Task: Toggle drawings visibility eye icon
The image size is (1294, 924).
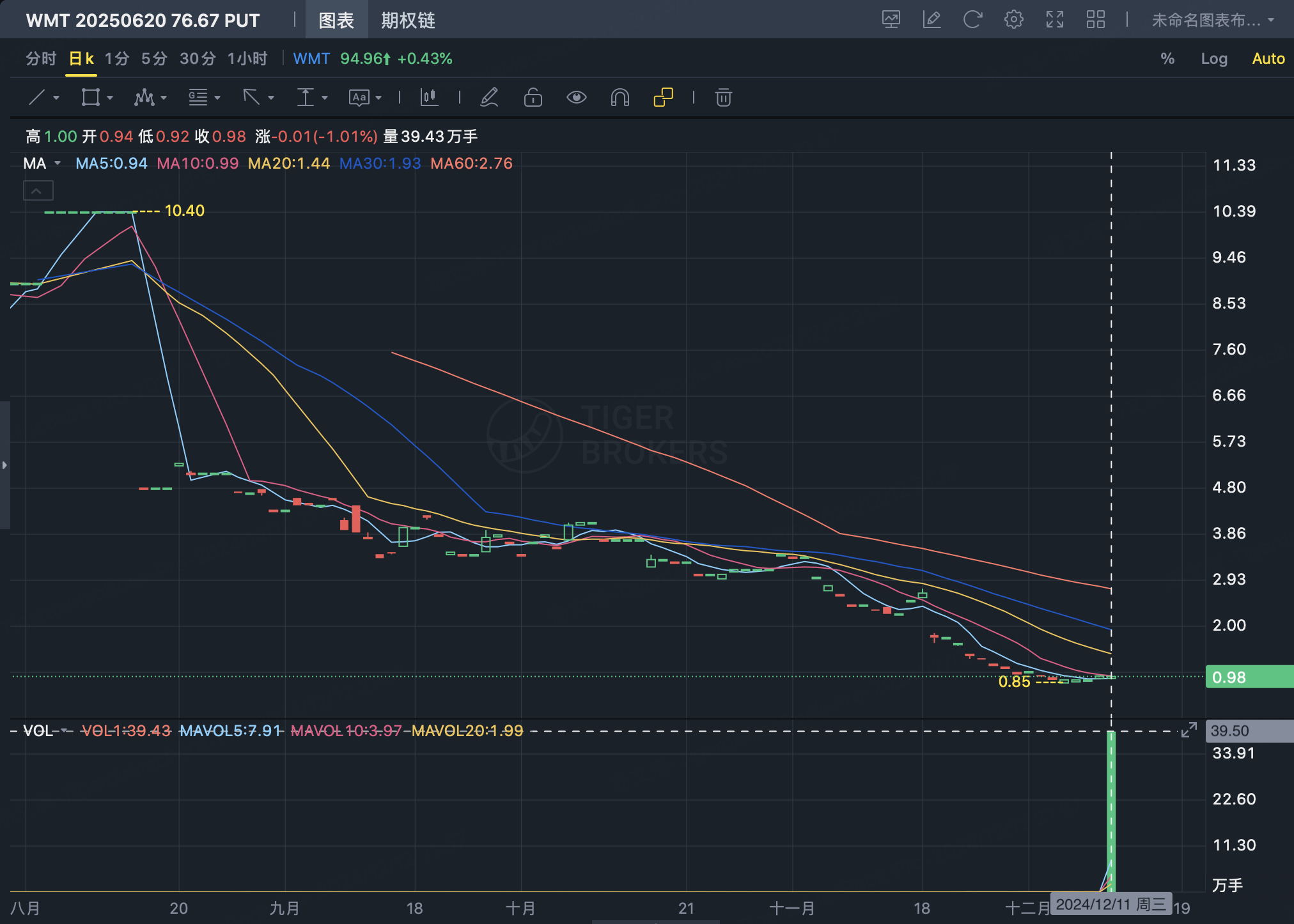Action: (x=576, y=98)
